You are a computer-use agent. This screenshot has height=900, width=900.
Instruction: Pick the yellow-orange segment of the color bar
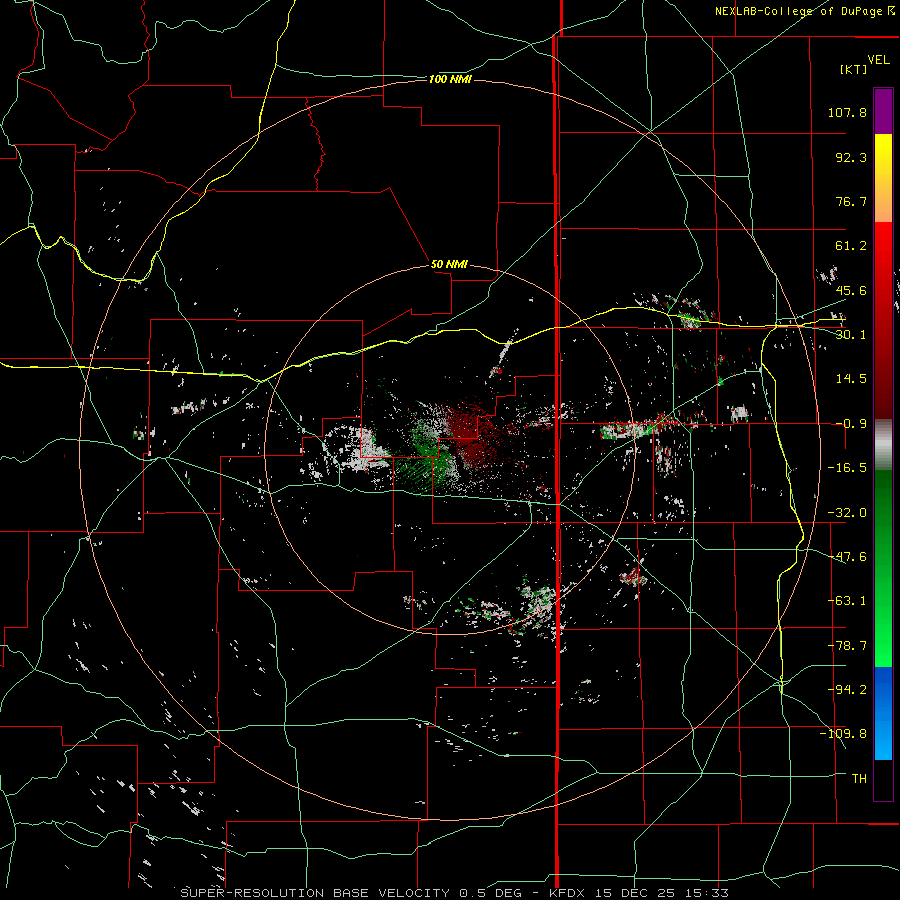pos(883,178)
